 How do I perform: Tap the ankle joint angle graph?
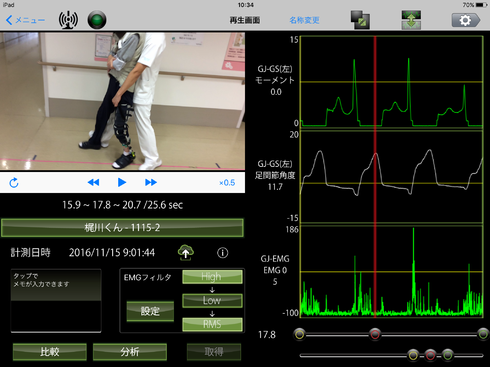[392, 177]
